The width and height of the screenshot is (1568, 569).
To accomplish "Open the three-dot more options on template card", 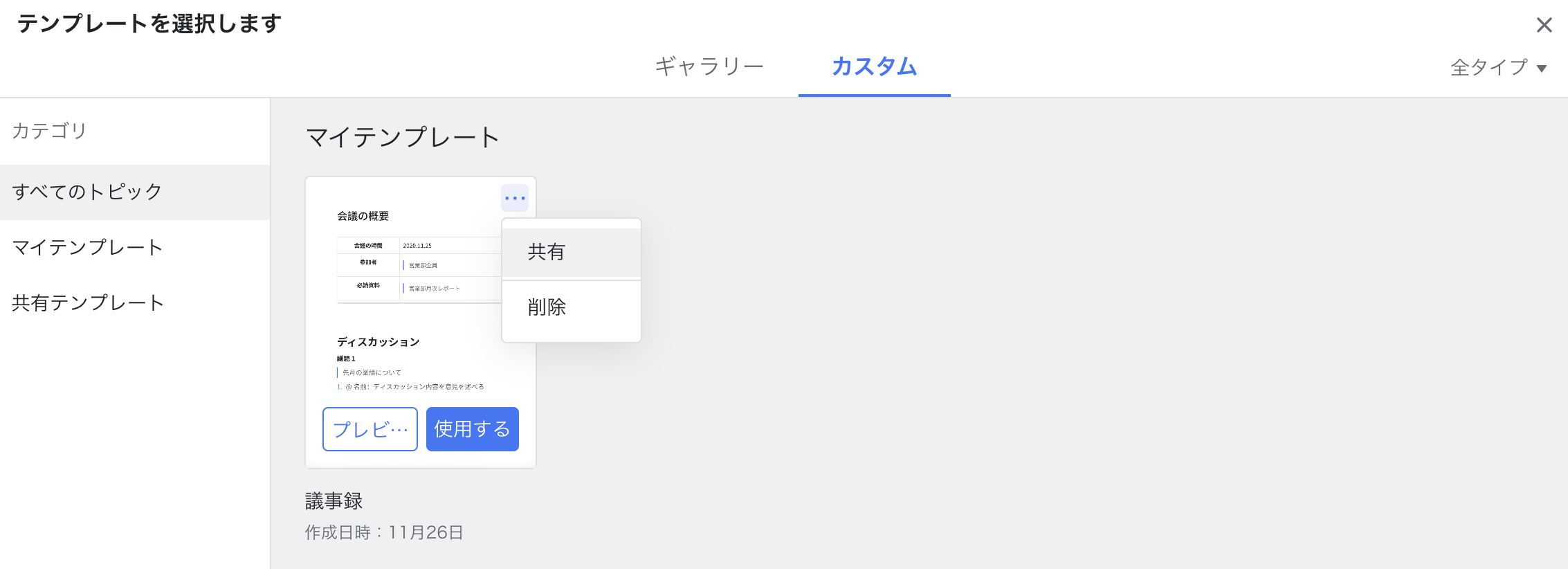I will (x=515, y=198).
